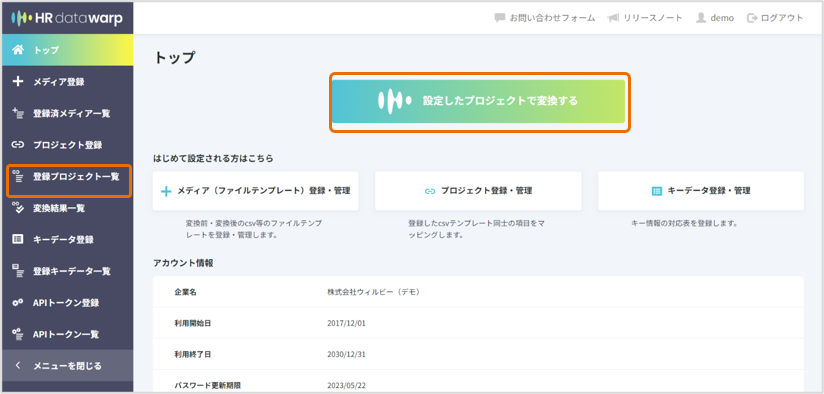Screen dimensions: 824x394
Task: Click the icon beside 登録プロジェクト一覧
Action: tap(18, 177)
